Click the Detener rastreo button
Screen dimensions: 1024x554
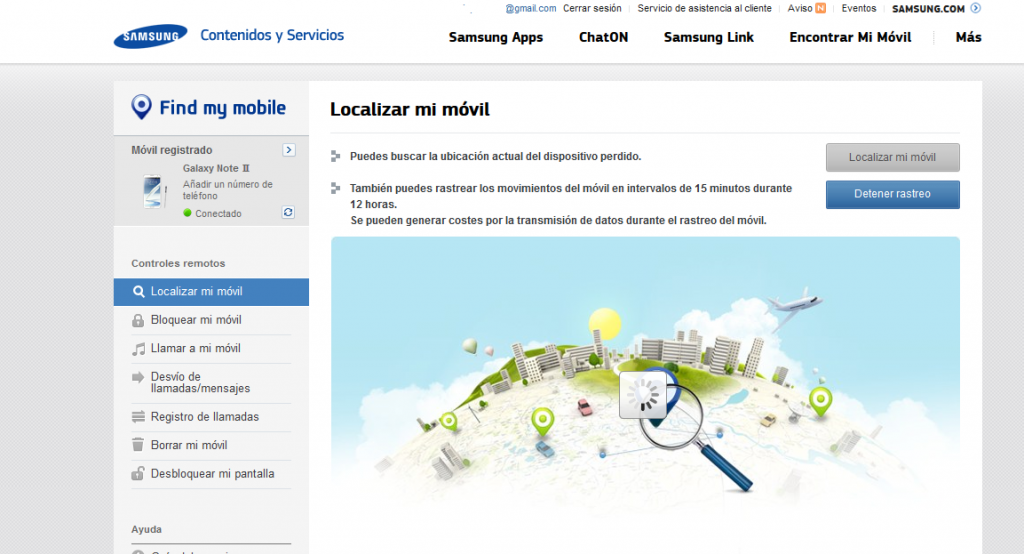click(892, 194)
